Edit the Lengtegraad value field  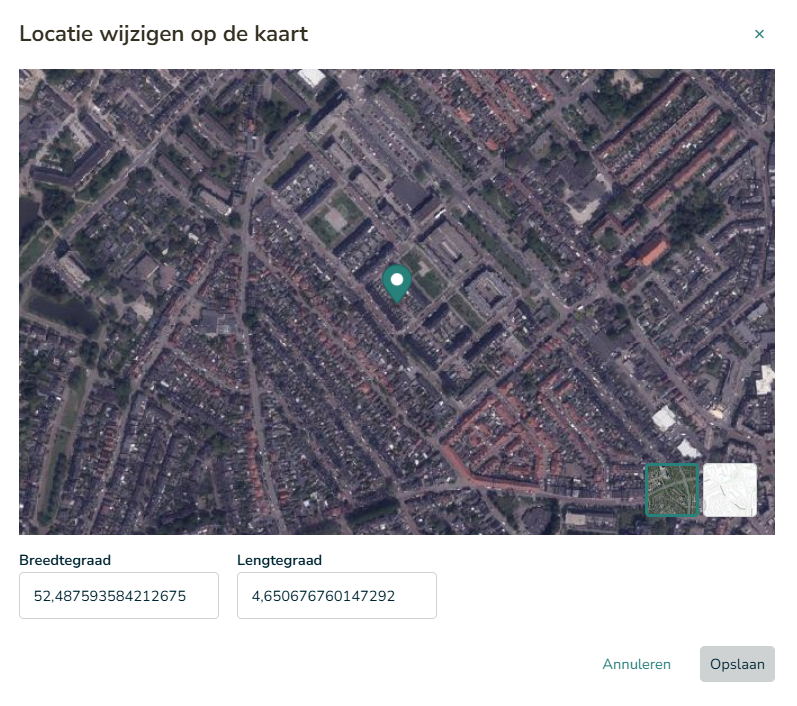pos(336,596)
